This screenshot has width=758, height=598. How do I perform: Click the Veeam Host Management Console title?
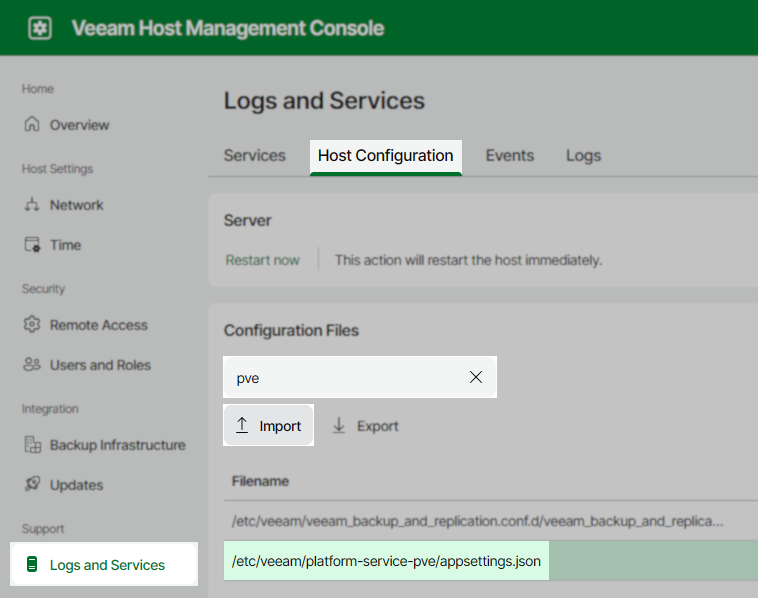pyautogui.click(x=228, y=28)
